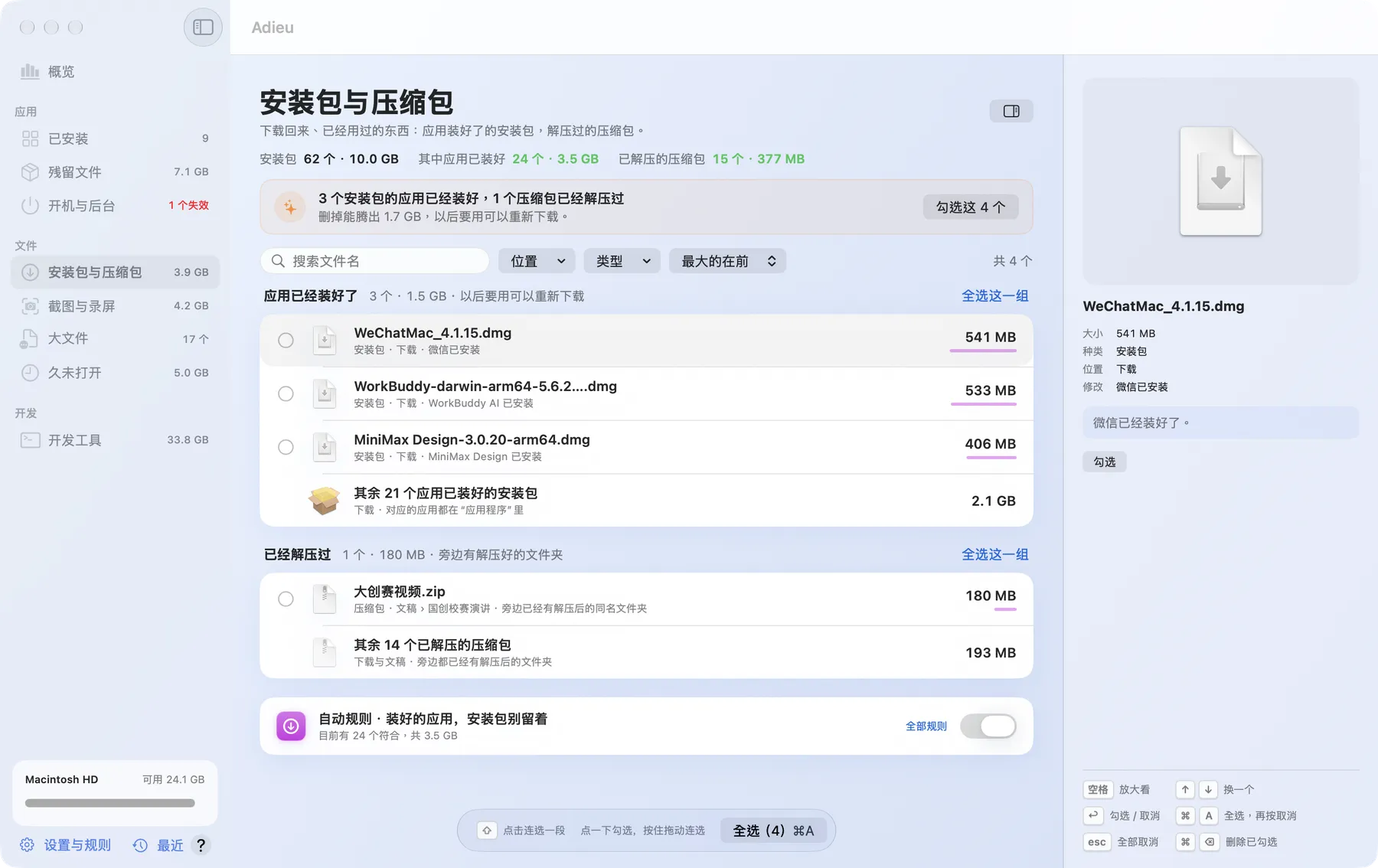
Task: Click the 勾选这 4 个 button
Action: [971, 207]
